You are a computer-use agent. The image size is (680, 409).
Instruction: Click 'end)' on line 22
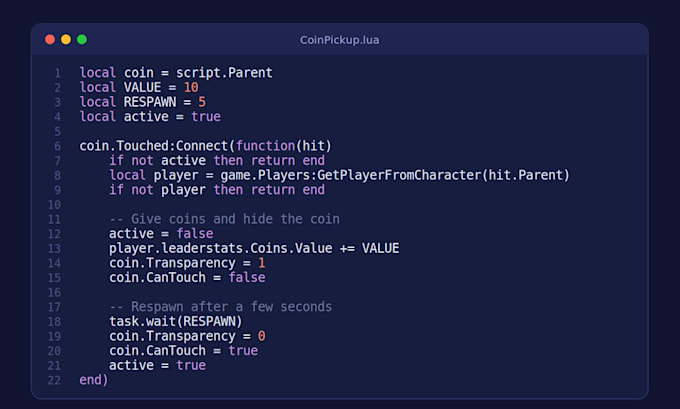click(x=94, y=380)
